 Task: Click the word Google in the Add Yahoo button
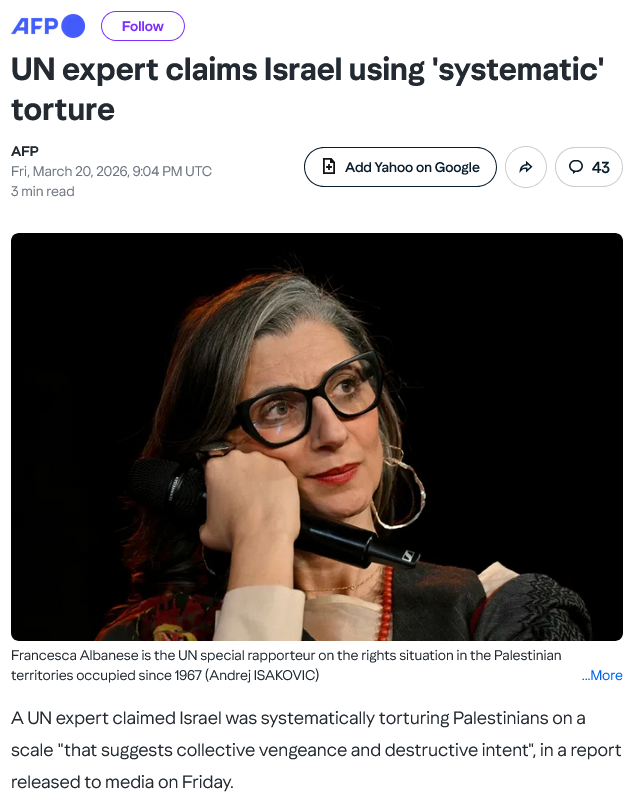pyautogui.click(x=457, y=167)
